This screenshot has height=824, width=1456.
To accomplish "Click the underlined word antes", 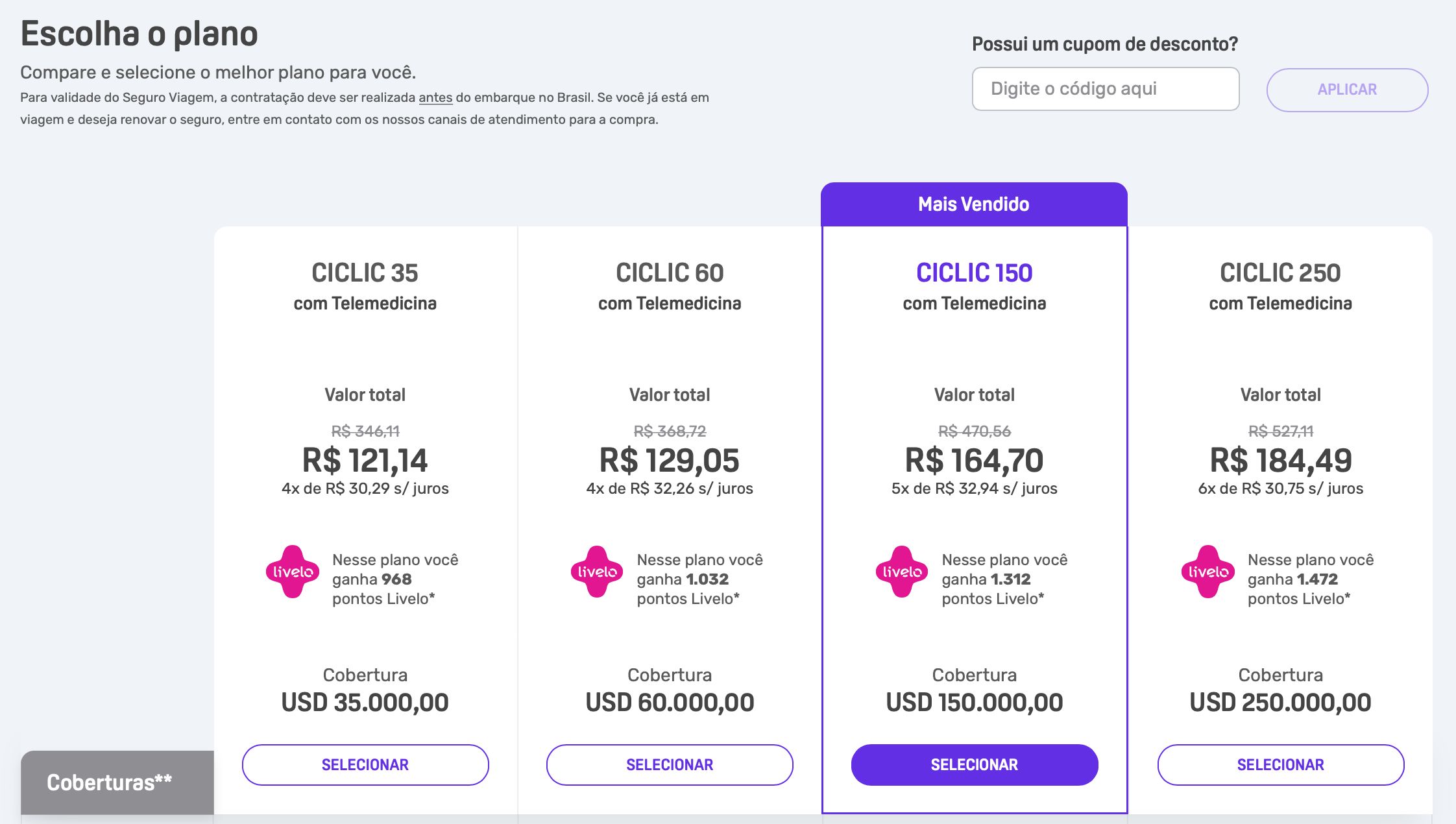I will coord(435,98).
